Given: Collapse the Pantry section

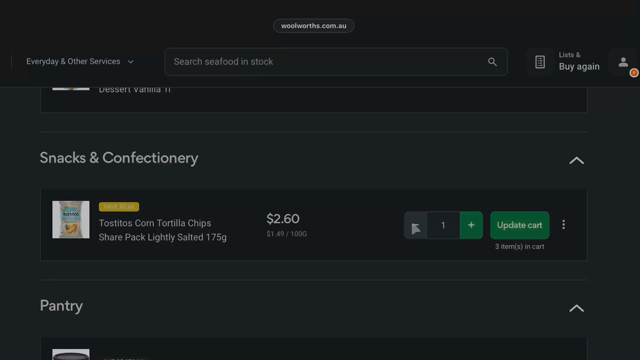Looking at the screenshot, I should click(x=576, y=308).
